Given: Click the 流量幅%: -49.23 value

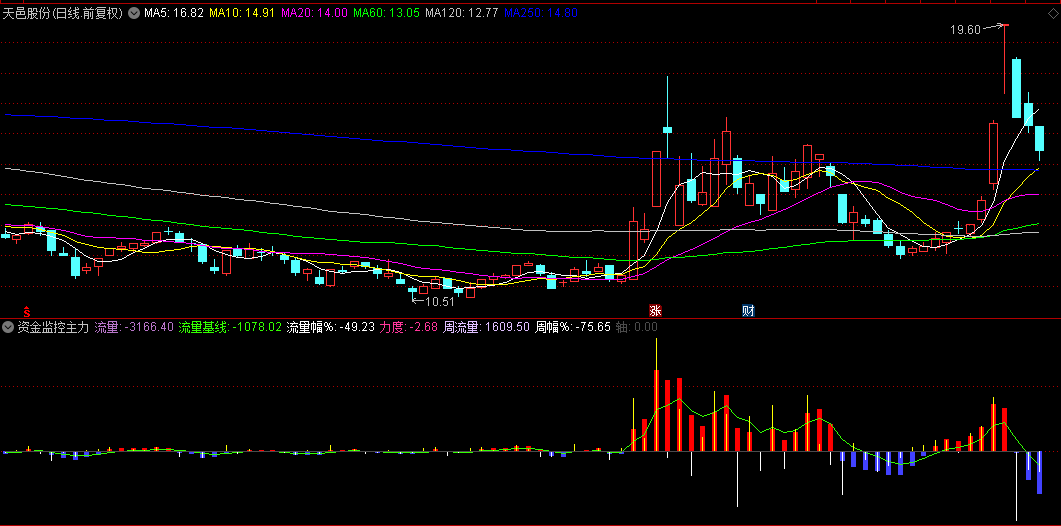Looking at the screenshot, I should 330,328.
